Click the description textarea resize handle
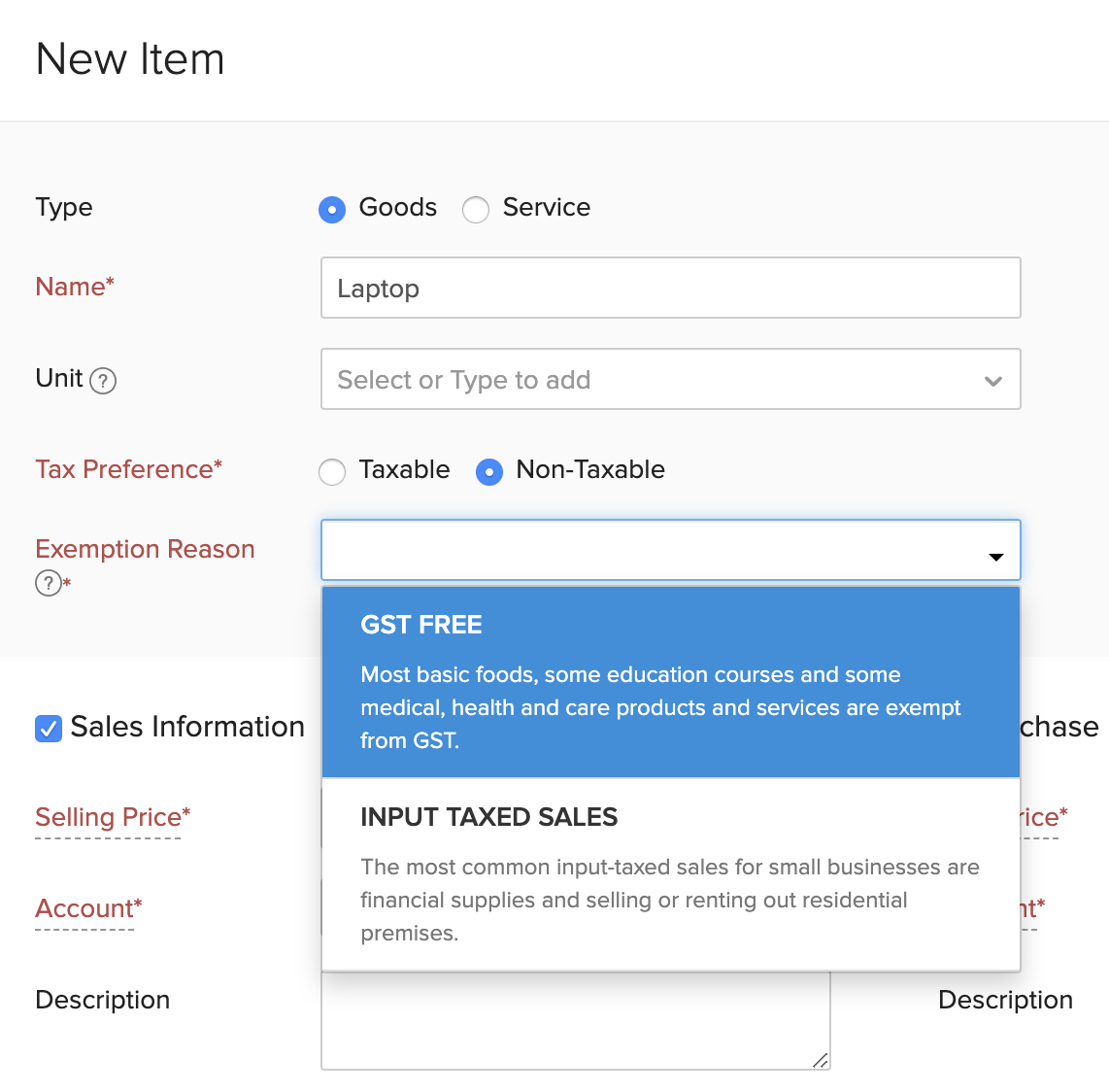 coord(821,1060)
